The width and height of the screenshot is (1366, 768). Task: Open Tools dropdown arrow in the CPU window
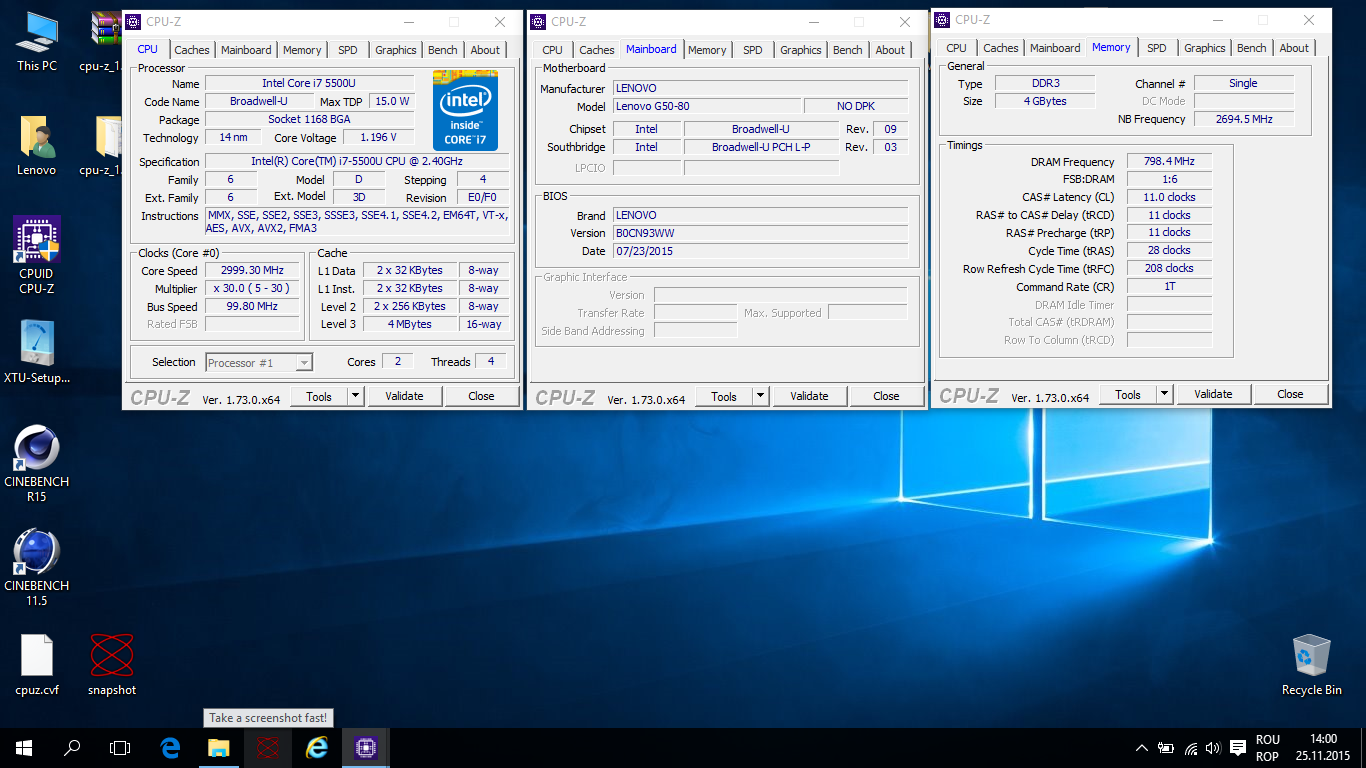coord(355,396)
